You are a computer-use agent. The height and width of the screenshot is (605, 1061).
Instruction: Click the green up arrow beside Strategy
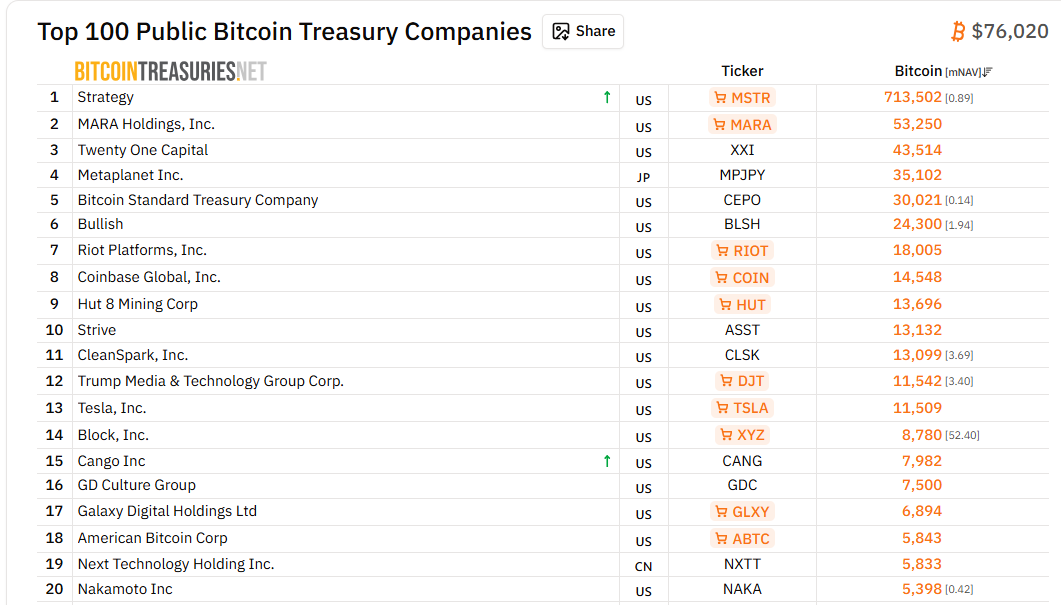pos(607,97)
